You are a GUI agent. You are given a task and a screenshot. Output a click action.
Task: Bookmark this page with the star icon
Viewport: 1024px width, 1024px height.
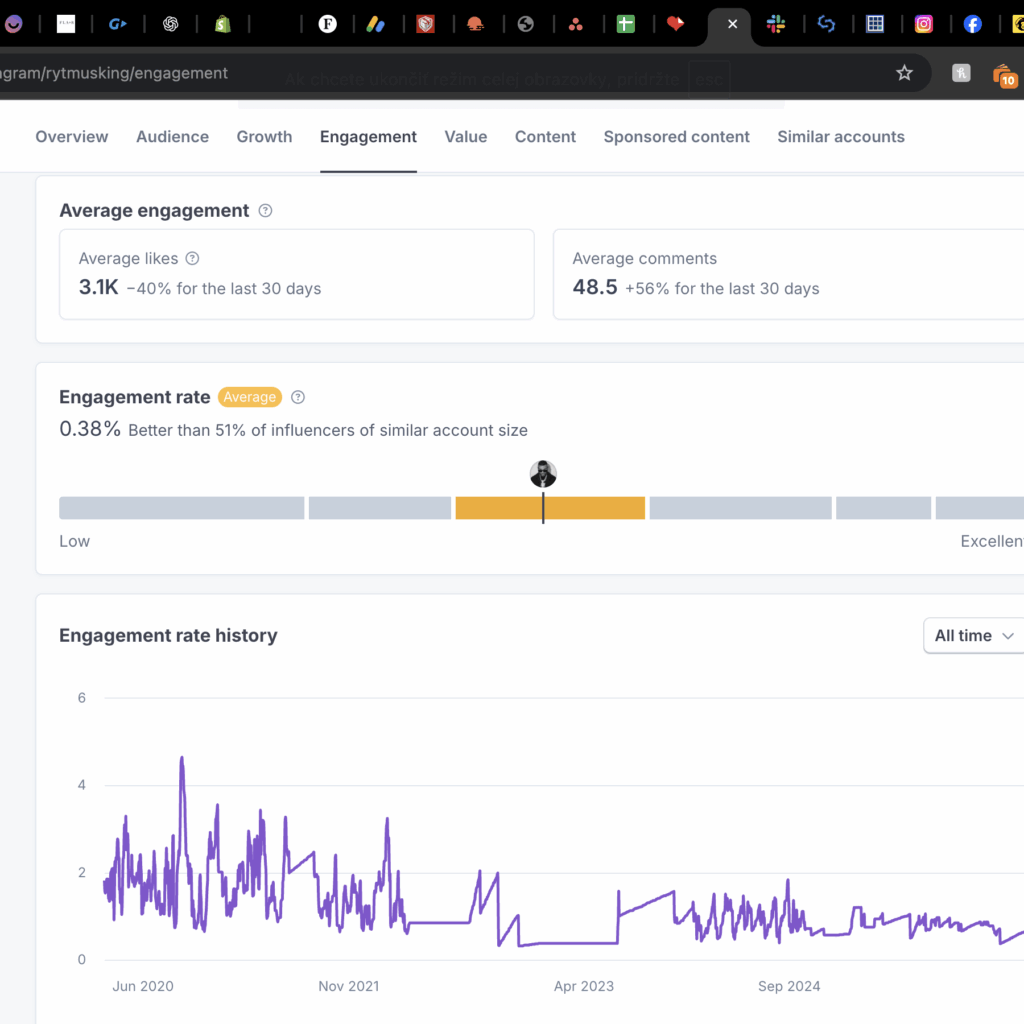click(x=904, y=73)
